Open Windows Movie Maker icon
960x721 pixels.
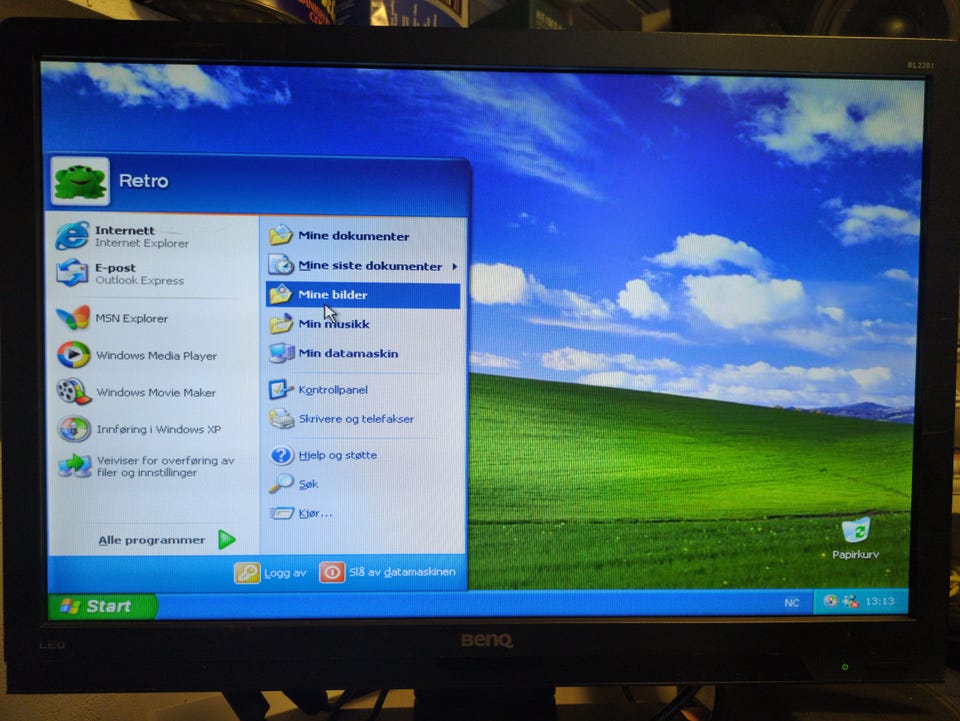tap(73, 392)
